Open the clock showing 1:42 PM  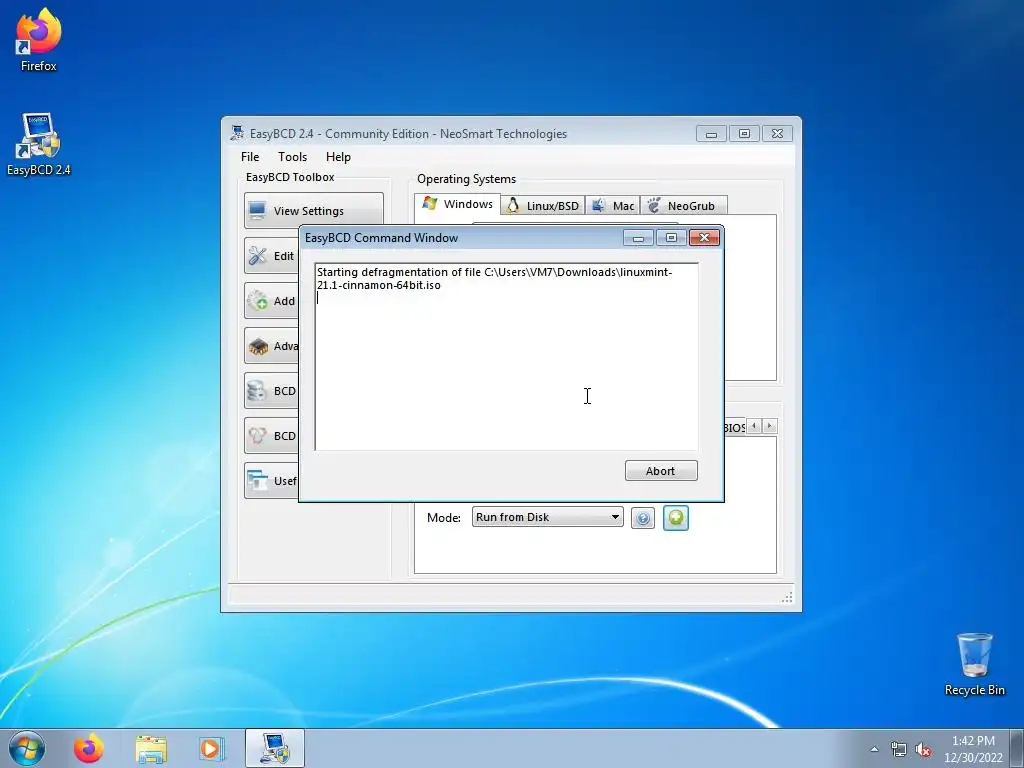[973, 748]
